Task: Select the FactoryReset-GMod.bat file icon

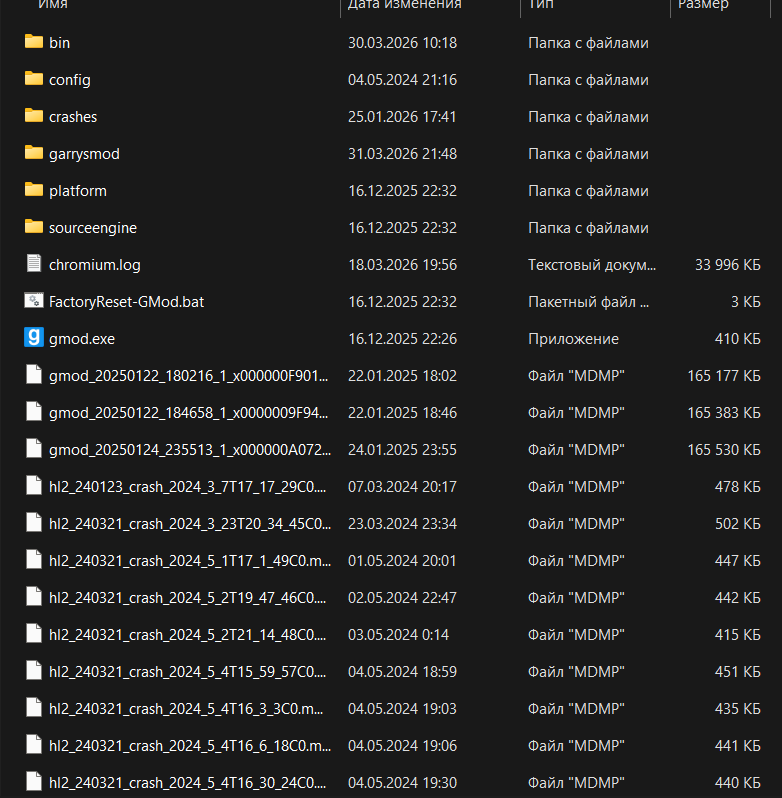Action: [34, 301]
